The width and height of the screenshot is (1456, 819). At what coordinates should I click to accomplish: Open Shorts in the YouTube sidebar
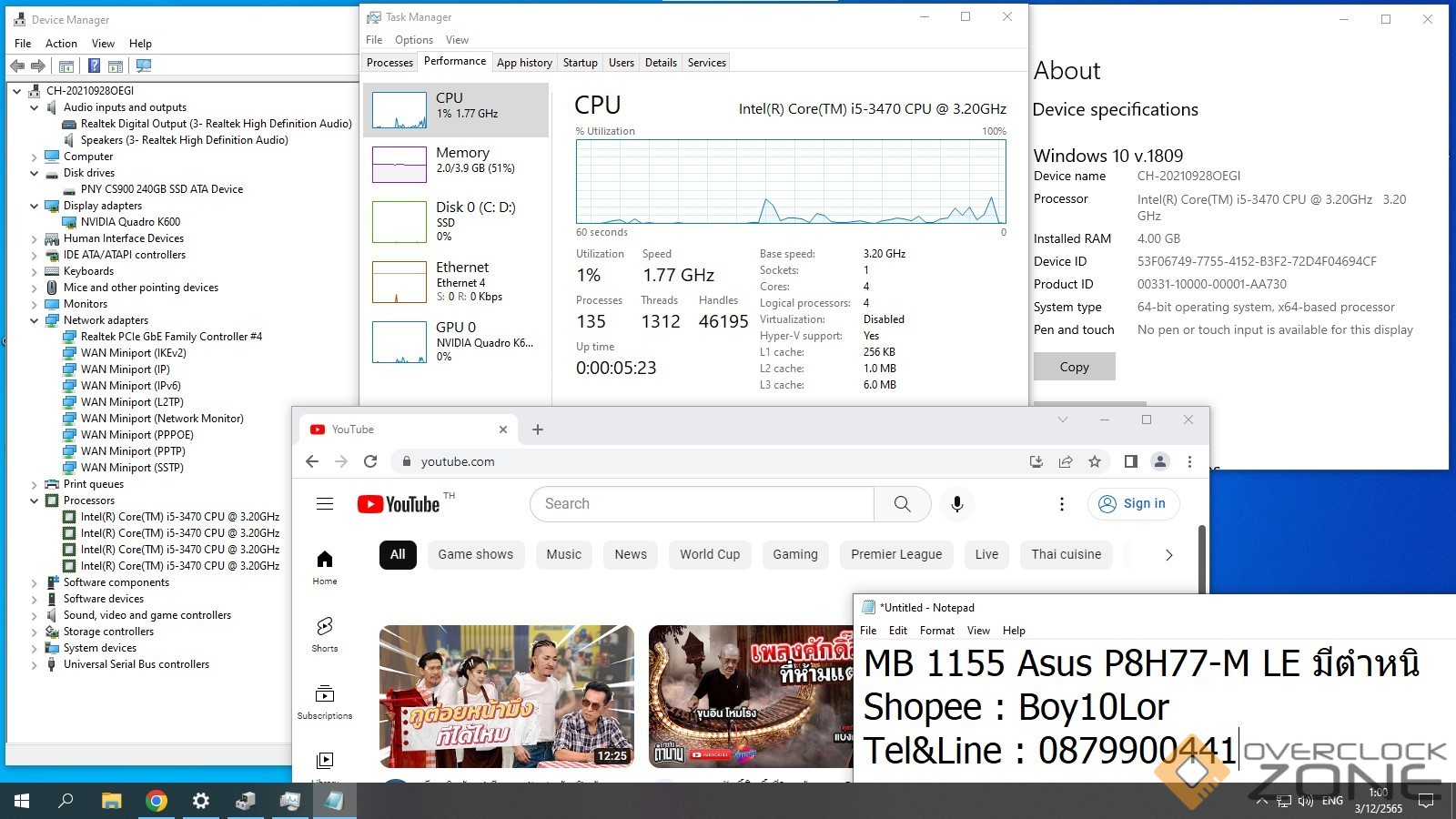click(x=325, y=634)
